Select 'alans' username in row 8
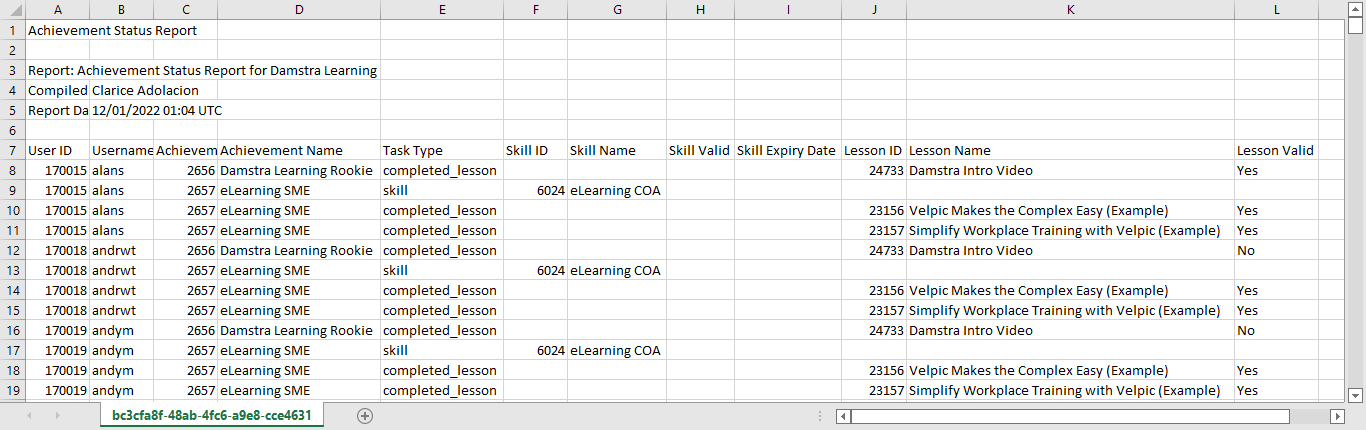 [121, 170]
